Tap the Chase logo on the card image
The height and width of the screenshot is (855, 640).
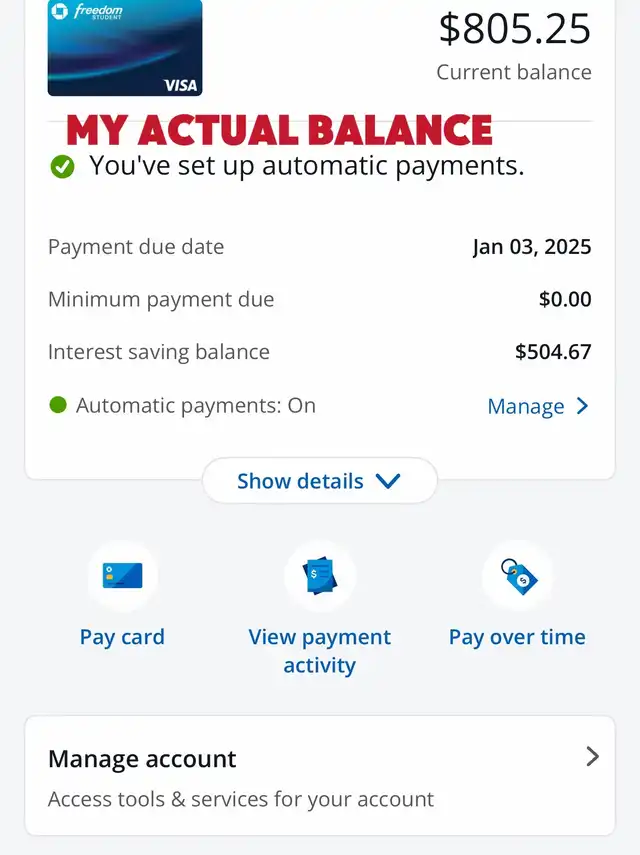click(x=60, y=11)
